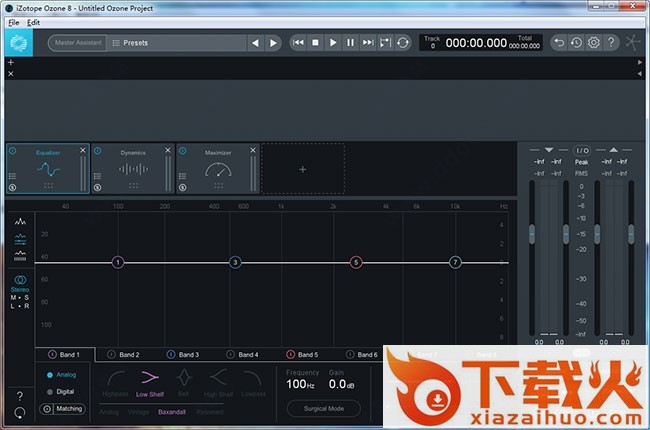Click EQ node 7 on the curve

pyautogui.click(x=455, y=262)
